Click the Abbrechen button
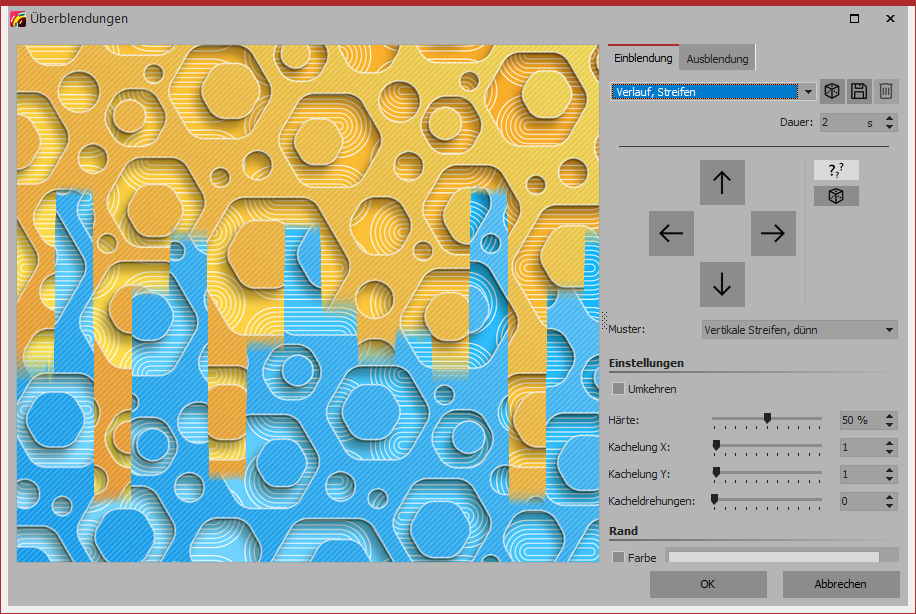 point(840,584)
